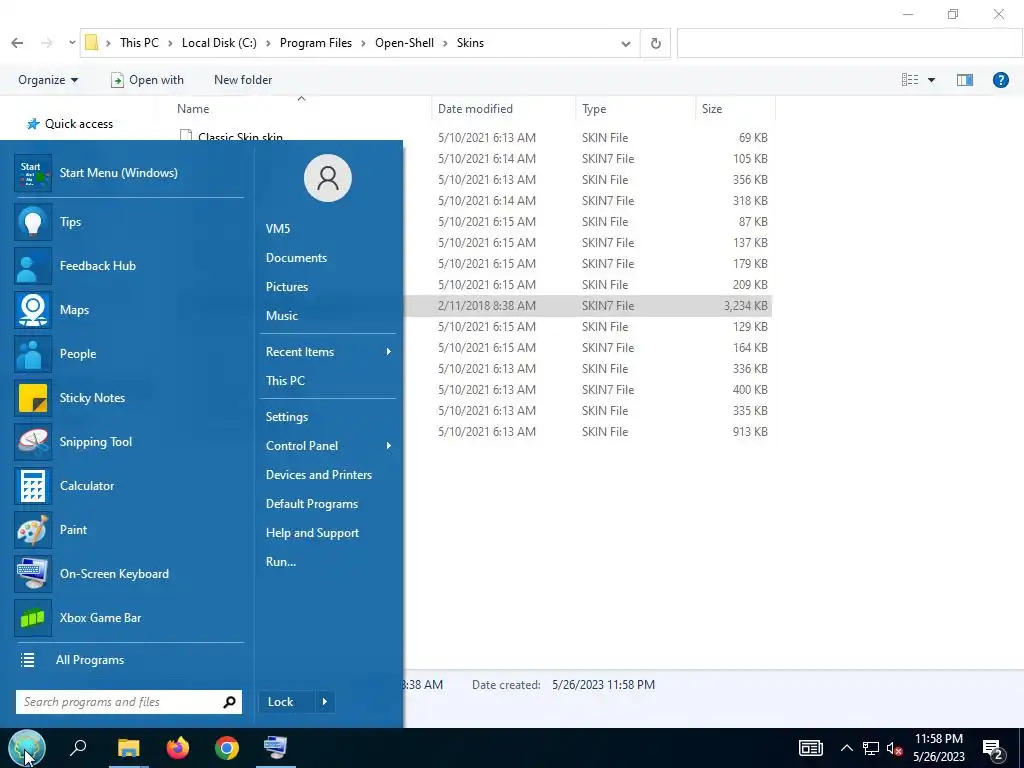Launch Google Chrome from taskbar
The width and height of the screenshot is (1024, 768).
click(227, 748)
